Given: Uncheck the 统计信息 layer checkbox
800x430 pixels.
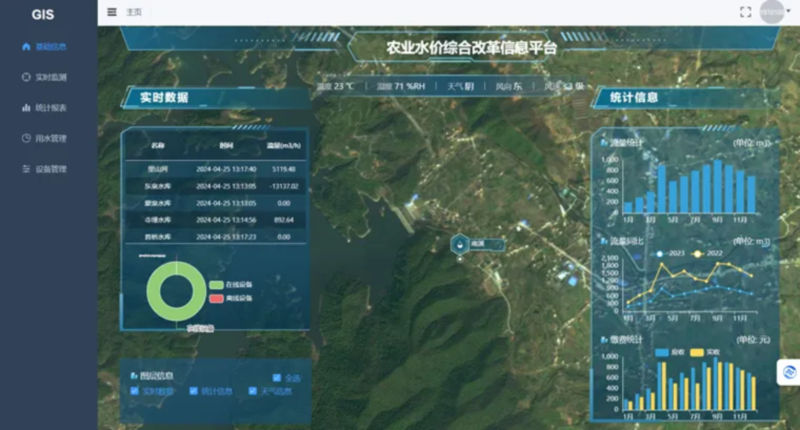Looking at the screenshot, I should (x=194, y=391).
